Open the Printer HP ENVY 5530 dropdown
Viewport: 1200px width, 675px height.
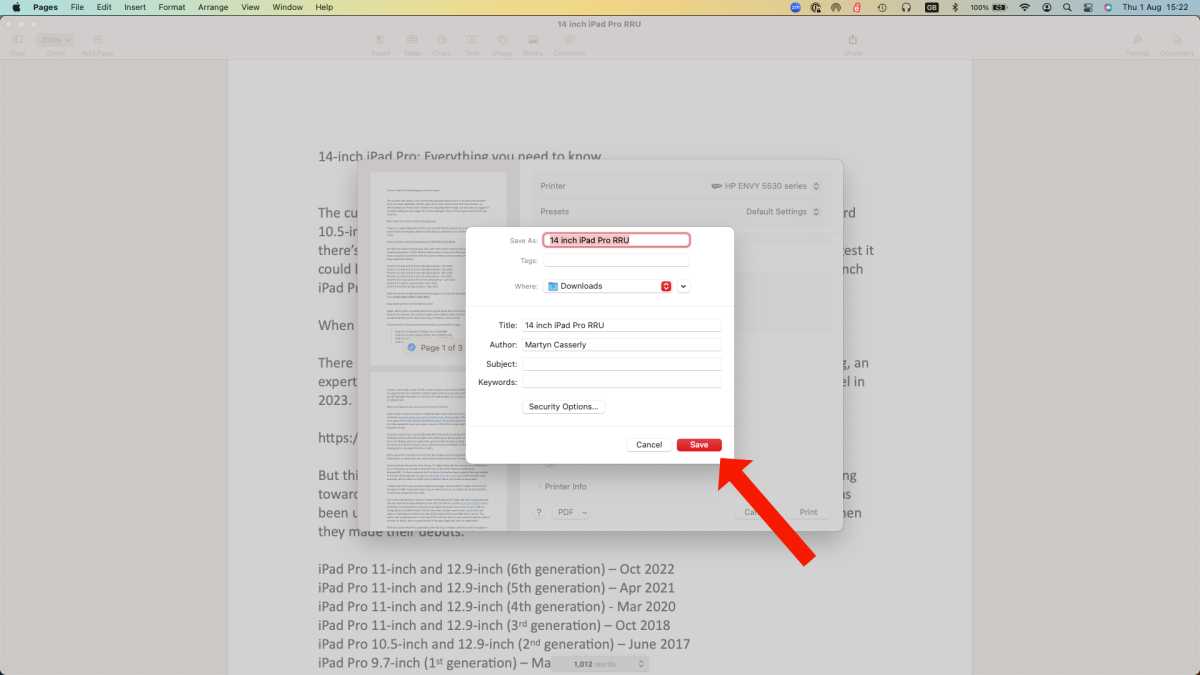pos(765,186)
